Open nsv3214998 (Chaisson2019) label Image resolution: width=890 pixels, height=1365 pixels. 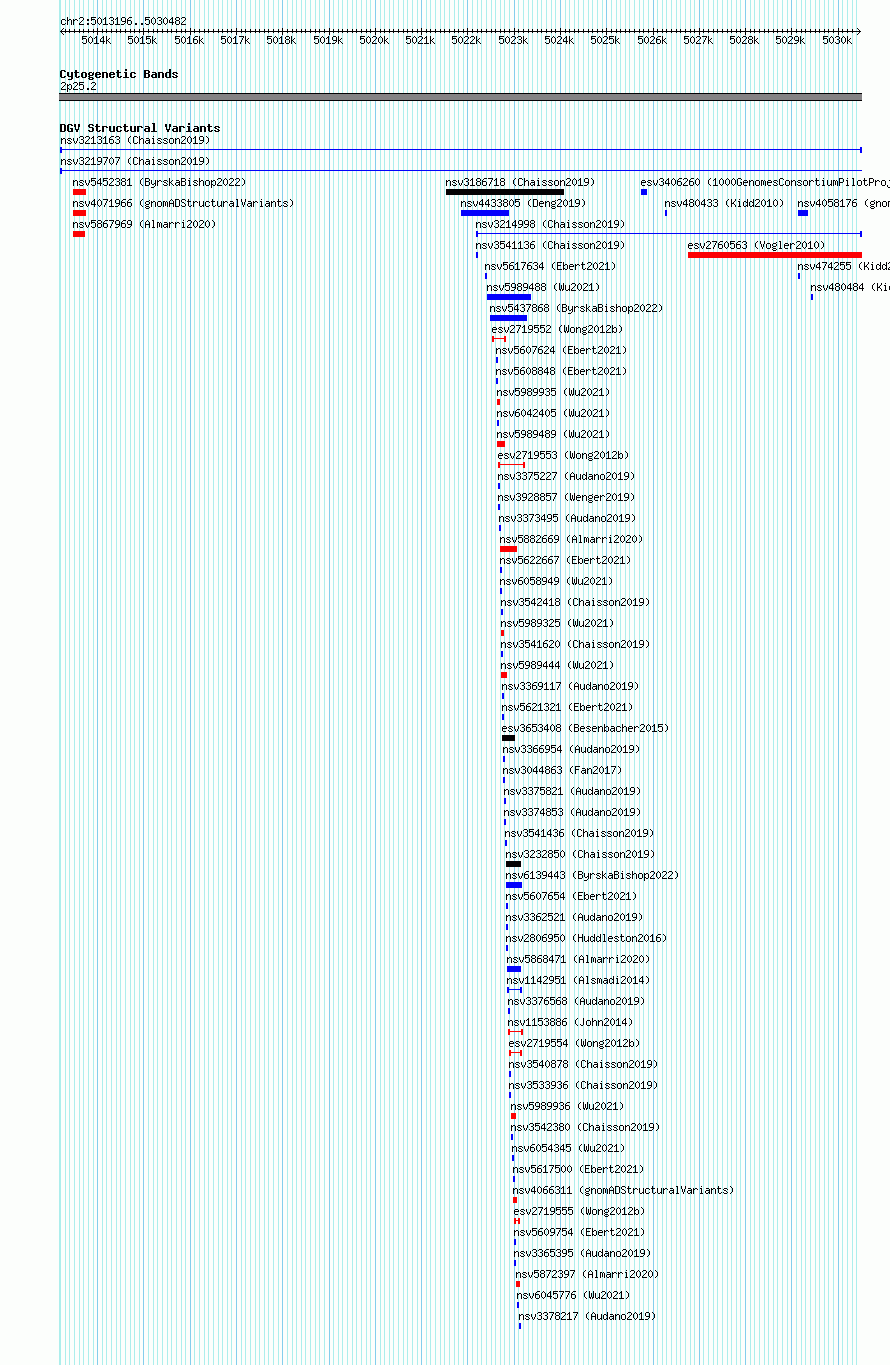[550, 224]
